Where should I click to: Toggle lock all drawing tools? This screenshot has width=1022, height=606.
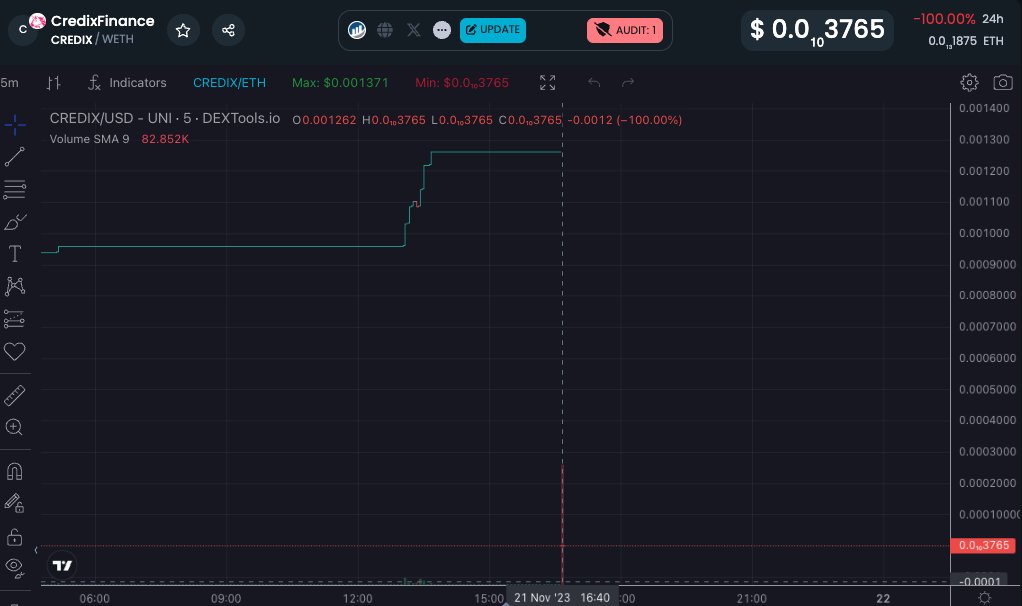[x=15, y=536]
